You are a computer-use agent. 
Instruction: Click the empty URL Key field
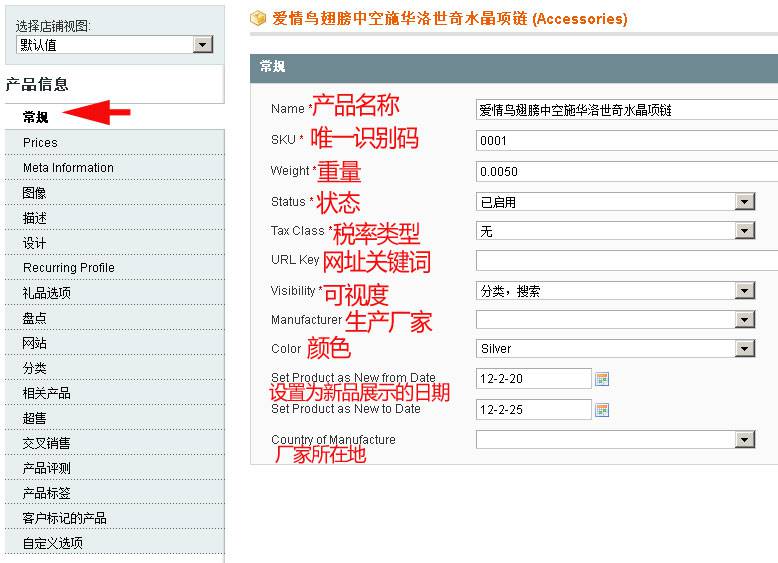tap(626, 261)
